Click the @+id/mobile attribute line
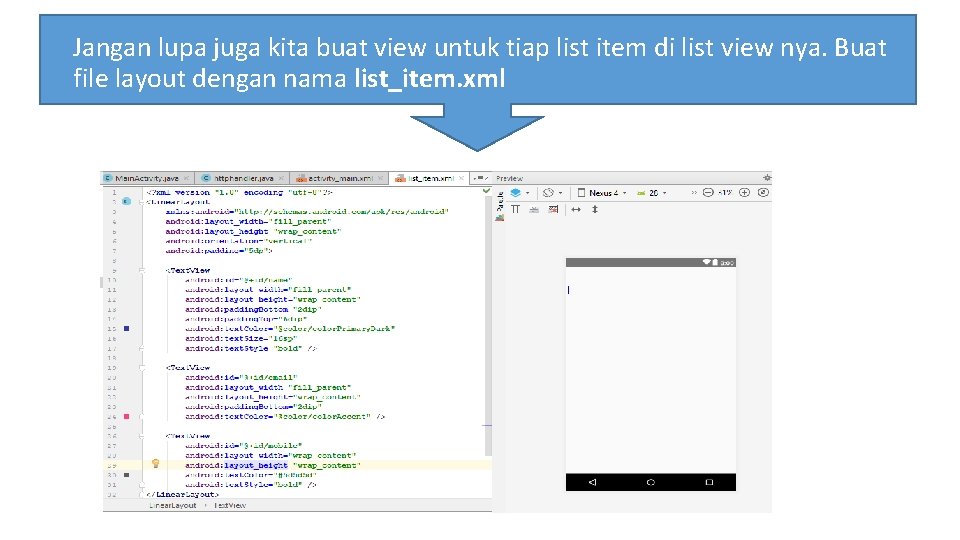Viewport: 960px width, 540px height. [x=244, y=446]
